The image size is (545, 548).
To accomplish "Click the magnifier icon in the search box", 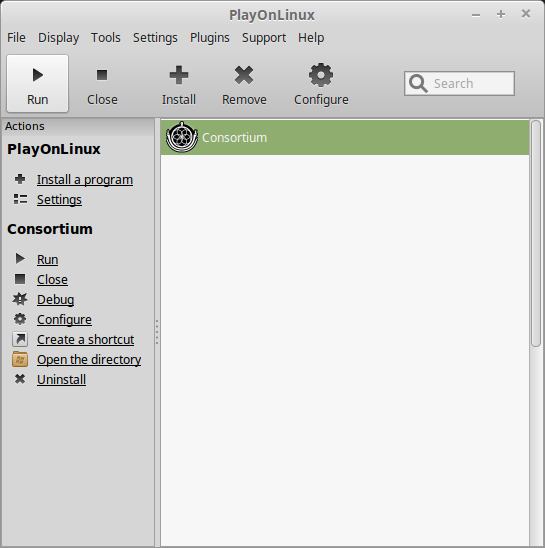I will [x=418, y=84].
